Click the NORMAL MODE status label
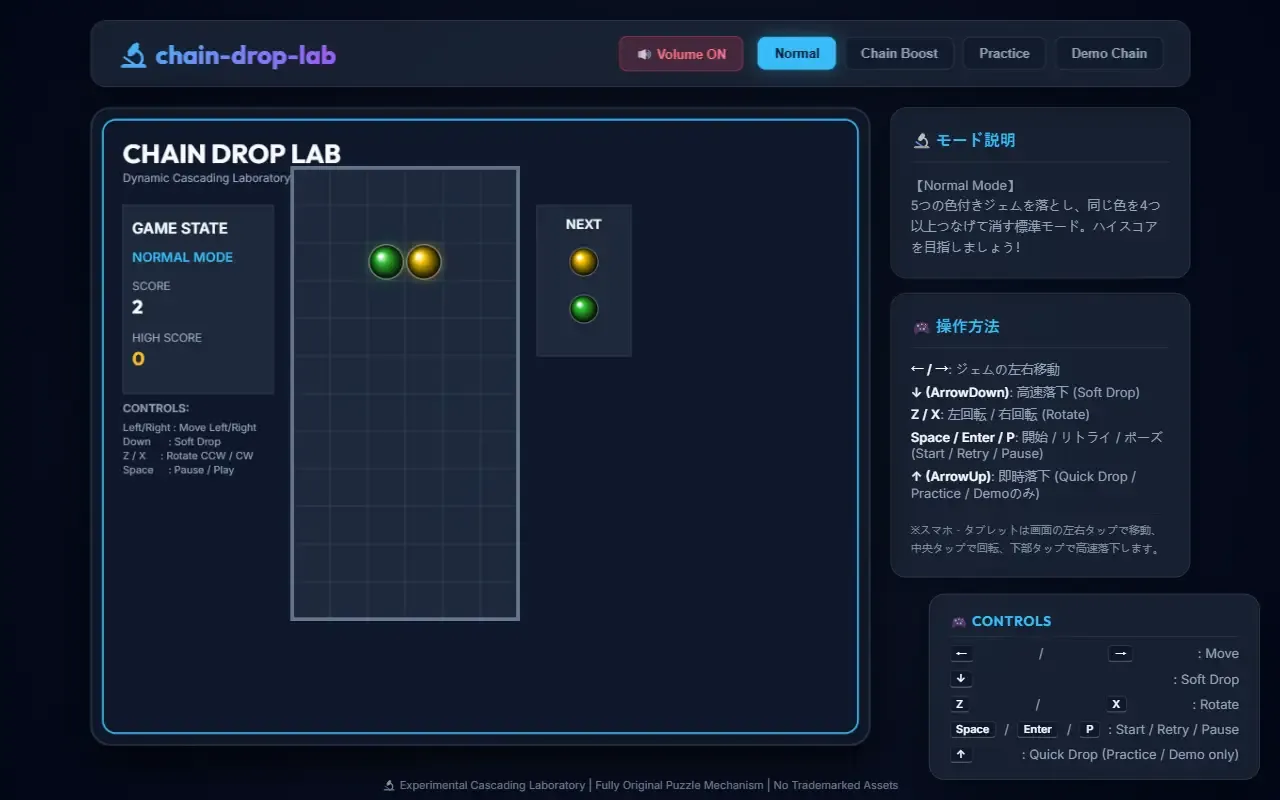The width and height of the screenshot is (1280, 800). (182, 257)
